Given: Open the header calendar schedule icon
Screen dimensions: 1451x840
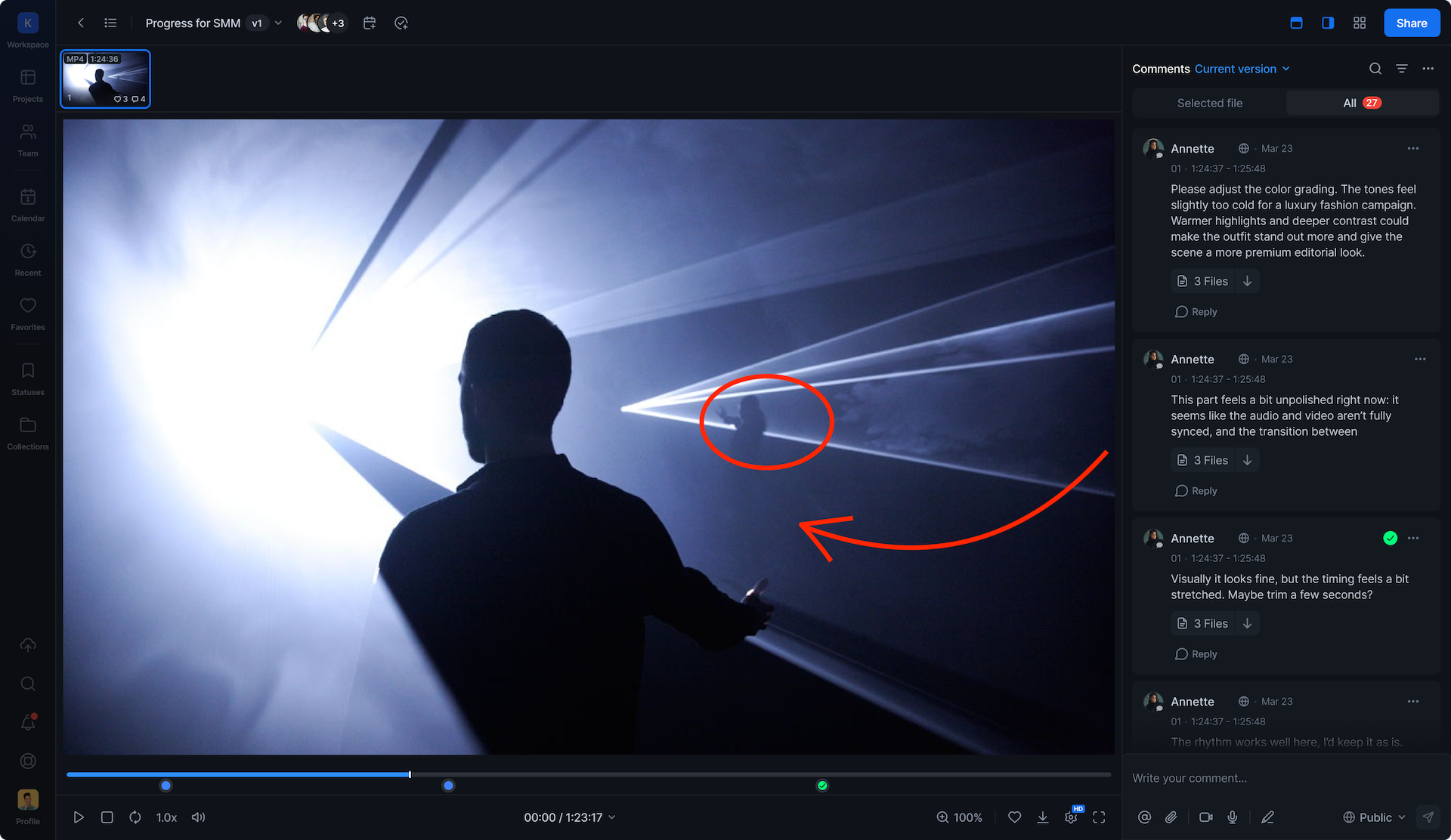Looking at the screenshot, I should tap(370, 23).
